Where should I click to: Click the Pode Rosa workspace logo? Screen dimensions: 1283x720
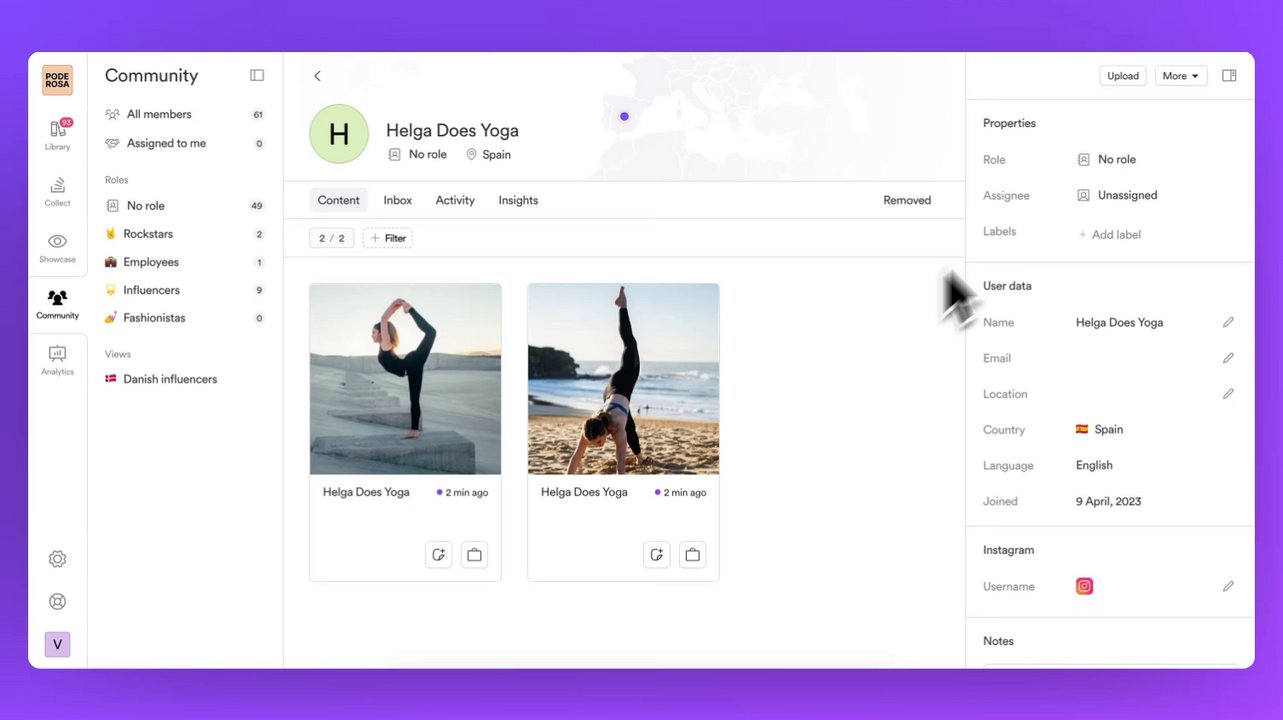[x=57, y=80]
